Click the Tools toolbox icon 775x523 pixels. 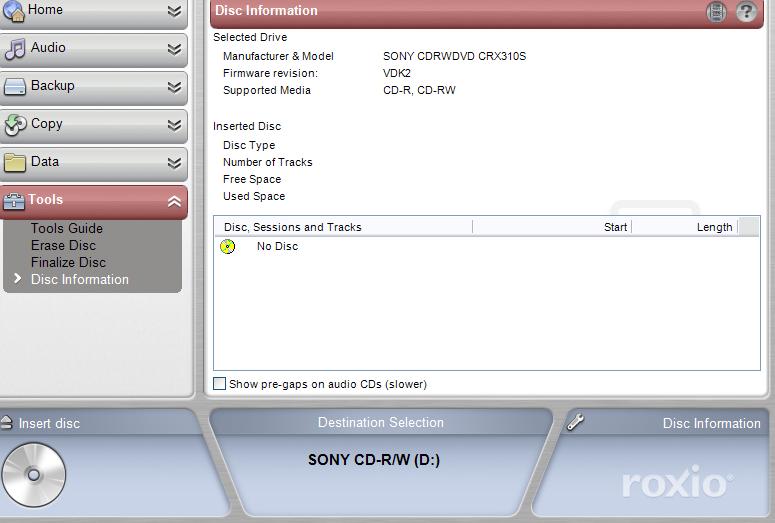14,201
